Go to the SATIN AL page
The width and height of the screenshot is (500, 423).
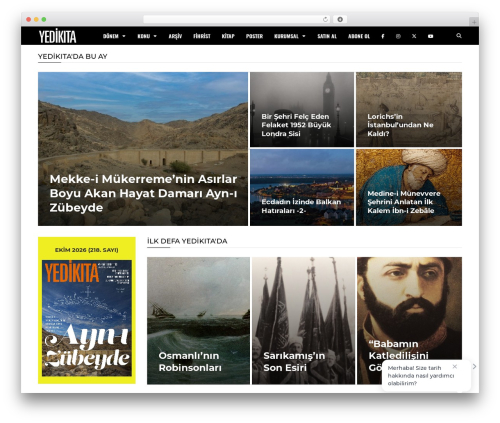327,36
